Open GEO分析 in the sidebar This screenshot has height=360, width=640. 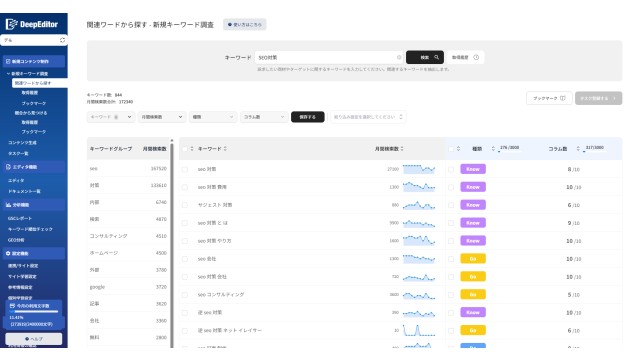(x=16, y=240)
